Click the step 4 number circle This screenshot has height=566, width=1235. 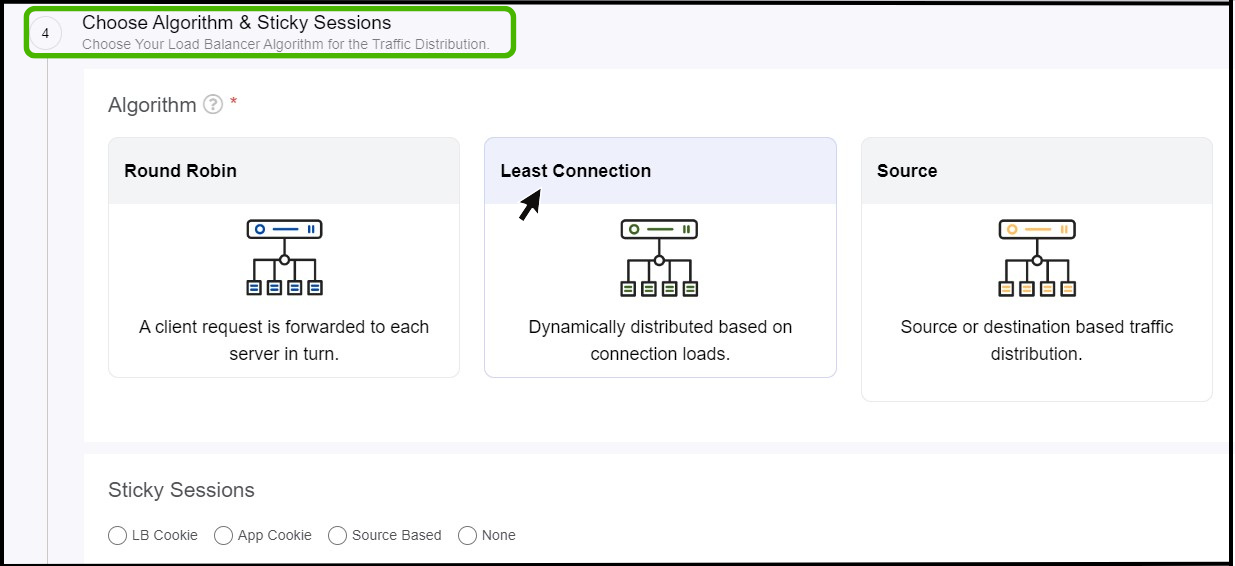(x=45, y=33)
